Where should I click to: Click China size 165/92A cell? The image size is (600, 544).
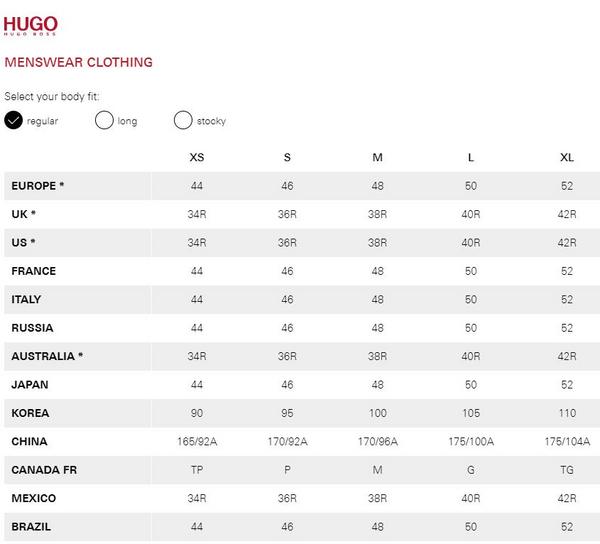(197, 441)
